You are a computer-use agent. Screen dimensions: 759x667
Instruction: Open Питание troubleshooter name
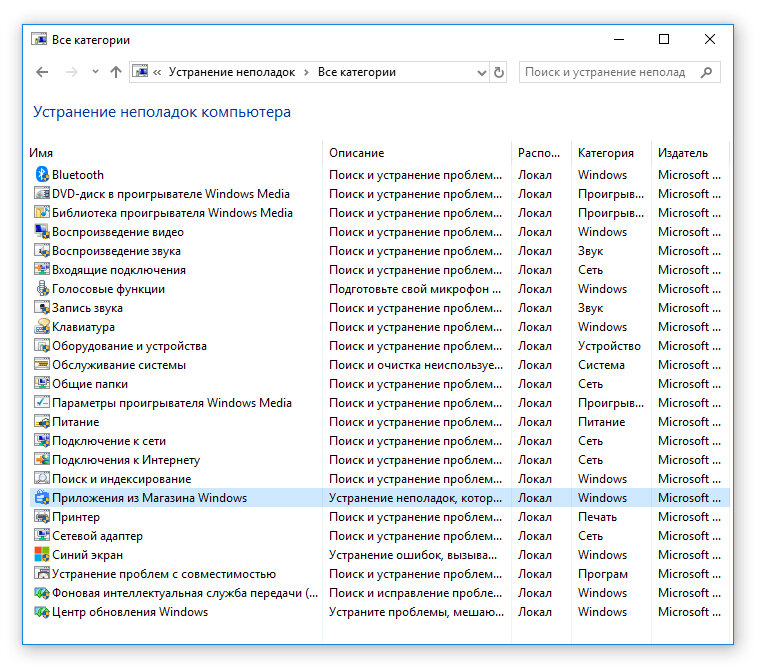click(75, 422)
